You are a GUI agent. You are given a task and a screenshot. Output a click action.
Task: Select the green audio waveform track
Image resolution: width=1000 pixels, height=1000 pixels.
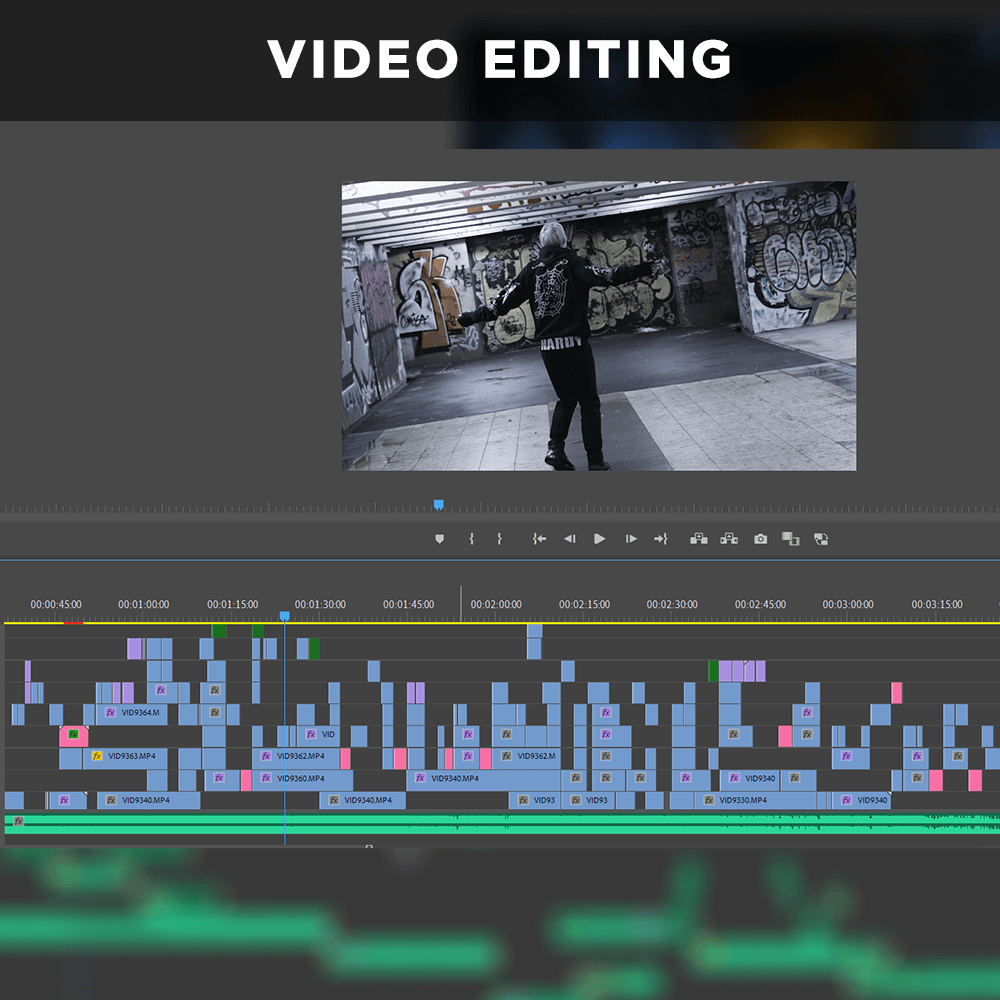pyautogui.click(x=500, y=823)
